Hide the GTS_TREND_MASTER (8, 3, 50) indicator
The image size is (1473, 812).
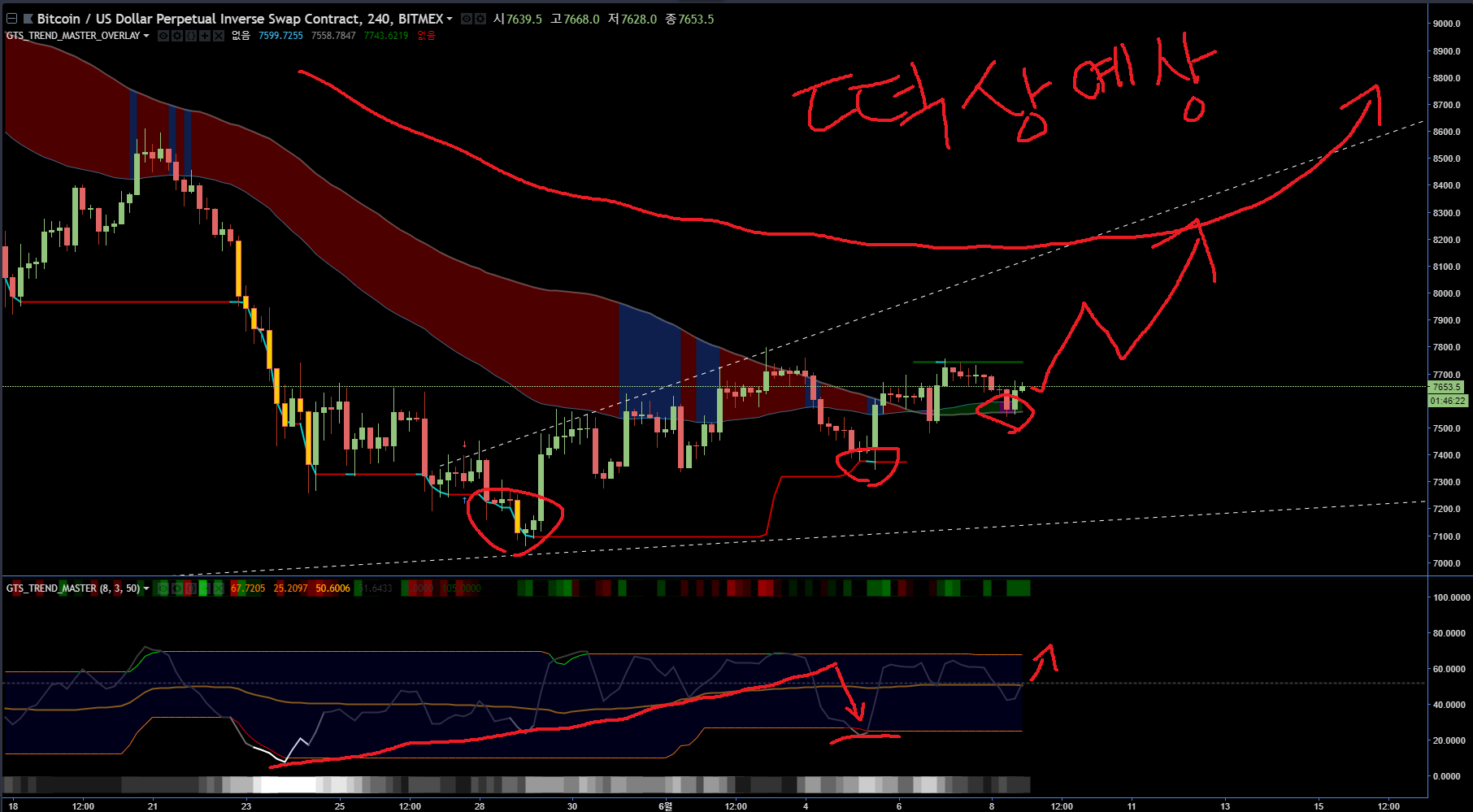click(163, 588)
